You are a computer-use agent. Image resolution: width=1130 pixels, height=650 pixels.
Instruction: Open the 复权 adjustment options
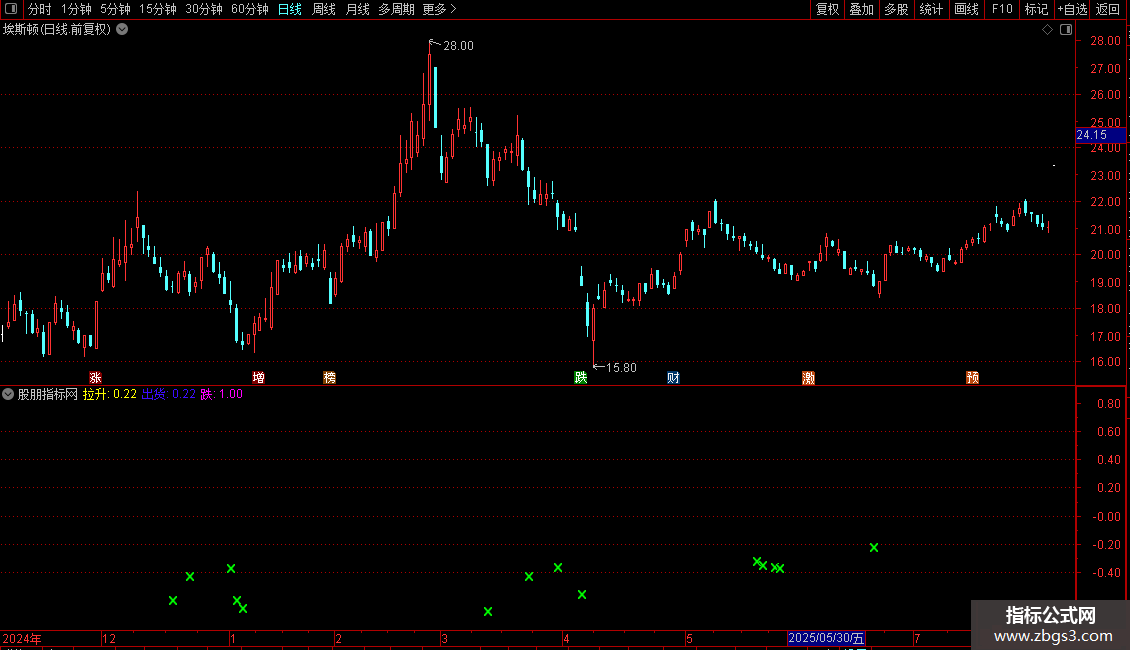pyautogui.click(x=827, y=9)
